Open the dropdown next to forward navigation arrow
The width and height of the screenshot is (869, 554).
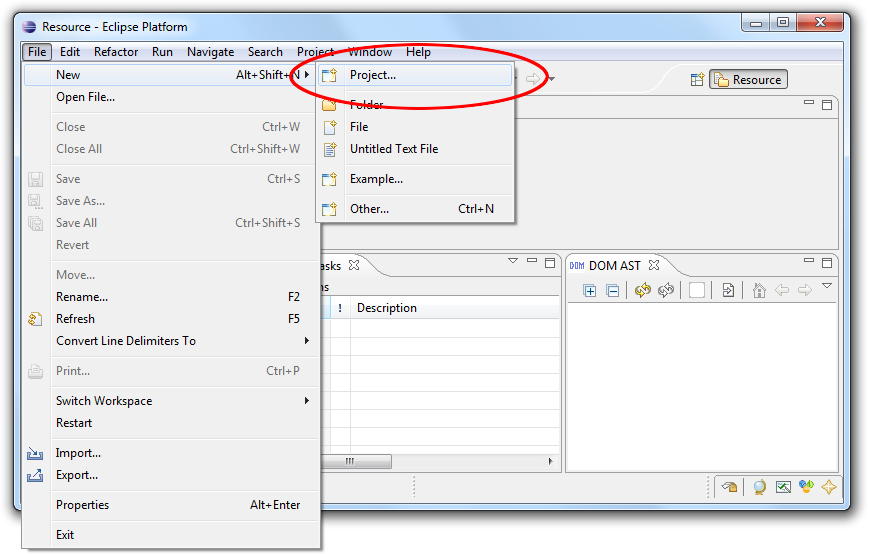tap(551, 79)
